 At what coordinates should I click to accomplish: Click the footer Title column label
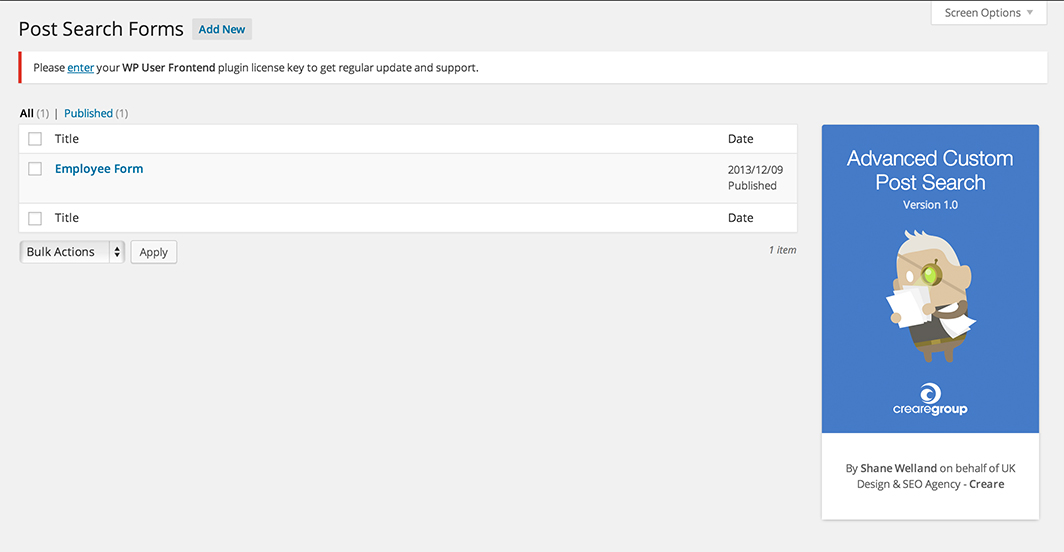click(67, 218)
